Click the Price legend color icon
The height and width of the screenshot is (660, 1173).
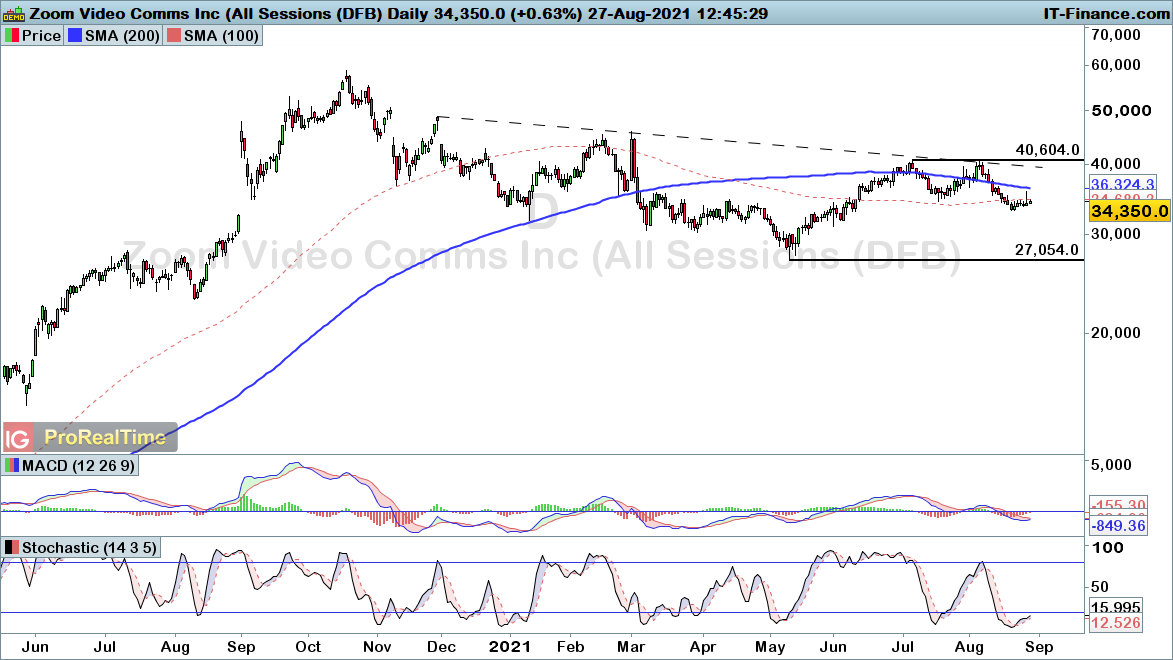tap(12, 35)
